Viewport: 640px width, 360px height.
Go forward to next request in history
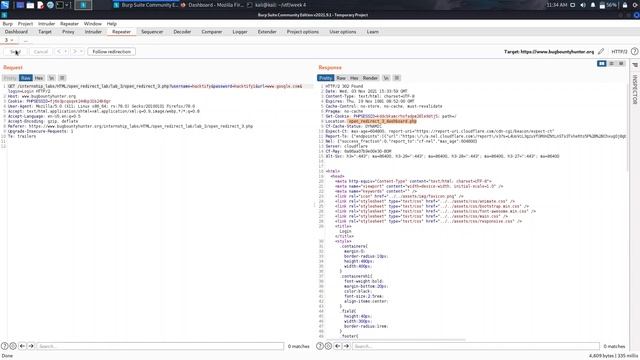tap(75, 52)
